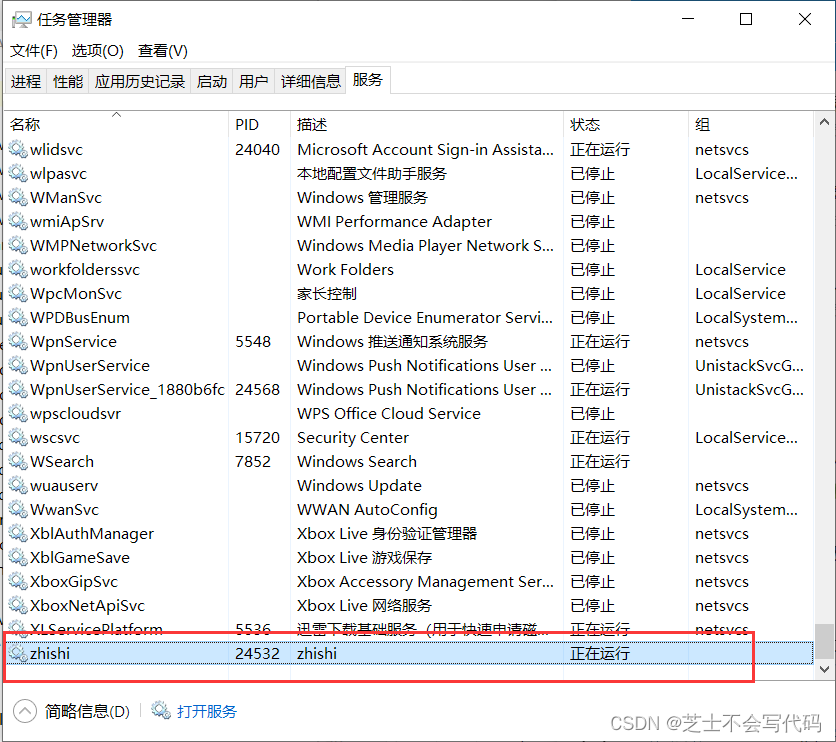Select PID cell 15720
The width and height of the screenshot is (836, 742).
(258, 437)
